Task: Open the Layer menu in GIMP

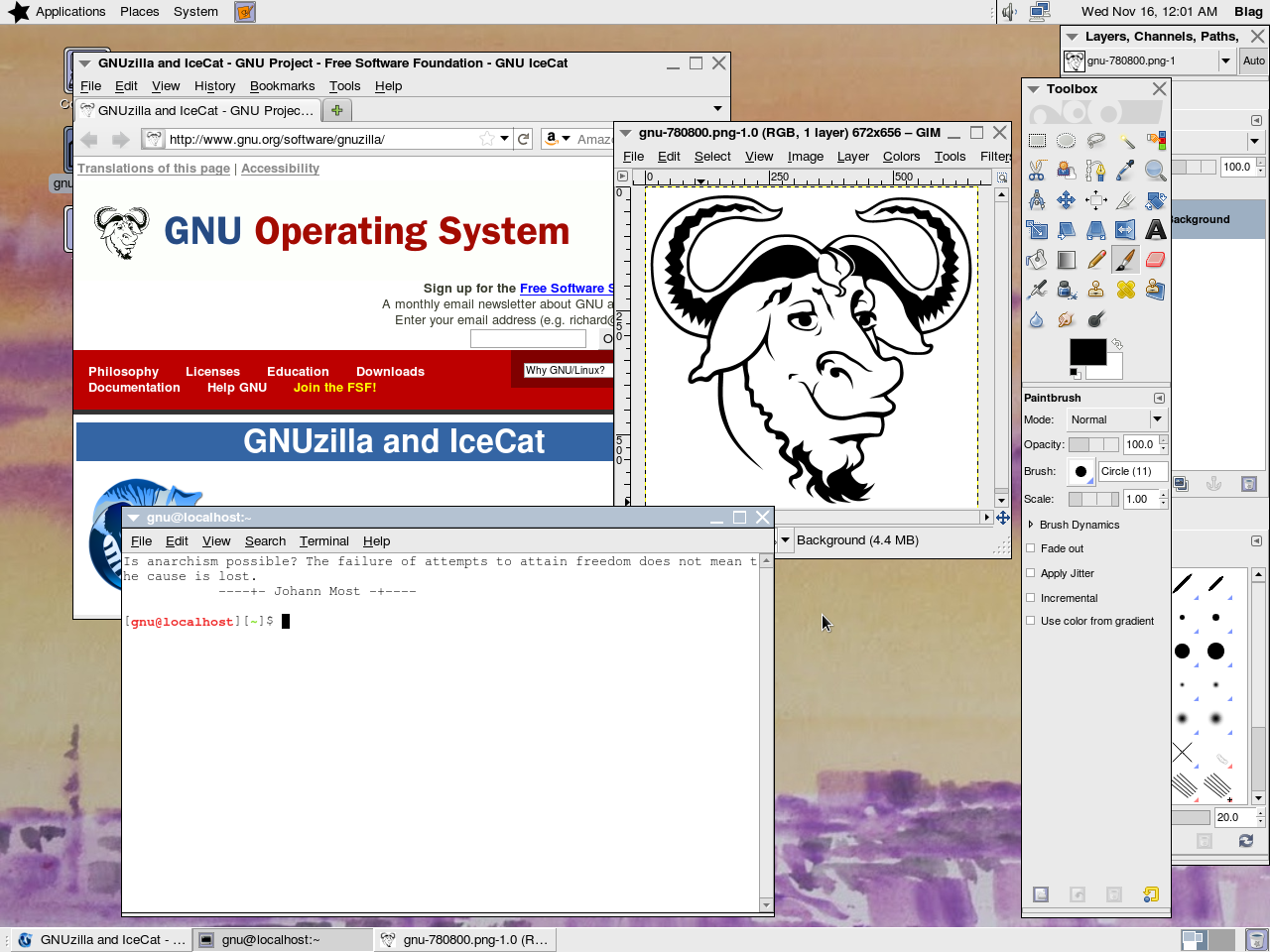Action: [x=852, y=157]
